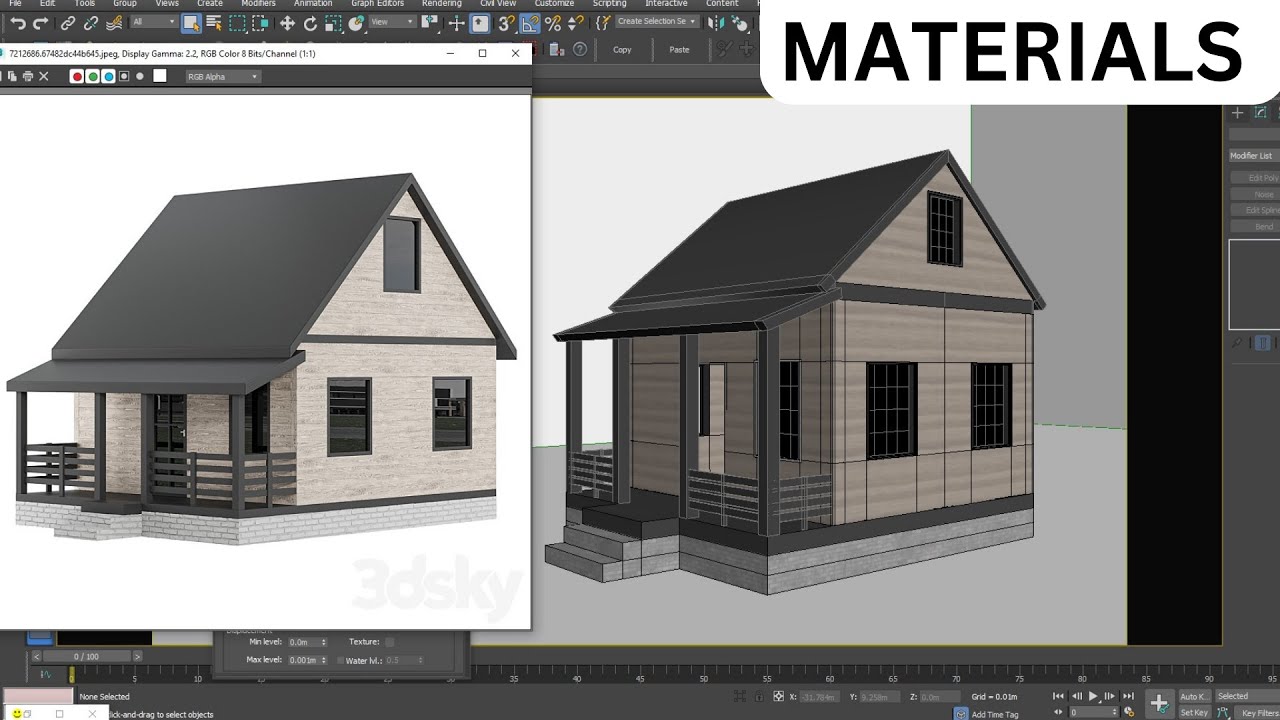Click the Use Pivot Point Center icon
The width and height of the screenshot is (1280, 720).
click(x=429, y=23)
